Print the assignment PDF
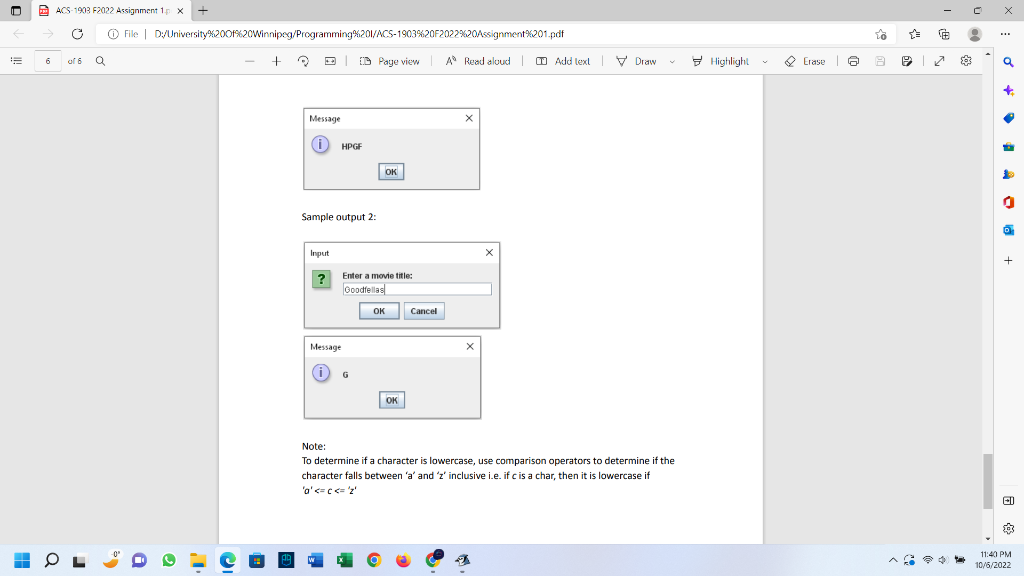Image resolution: width=1024 pixels, height=576 pixels. pos(854,61)
